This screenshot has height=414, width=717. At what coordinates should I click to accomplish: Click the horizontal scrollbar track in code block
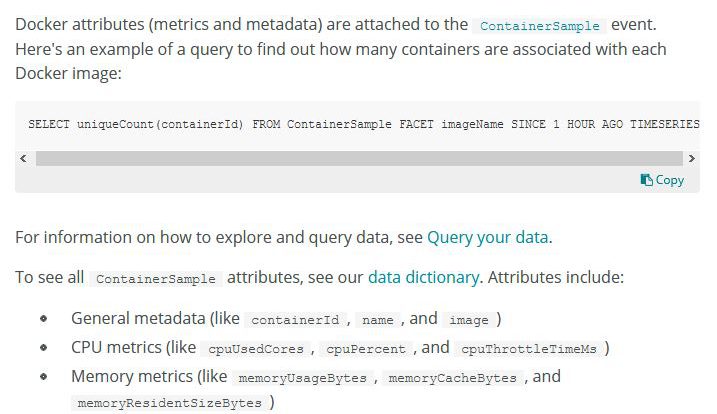tap(359, 158)
